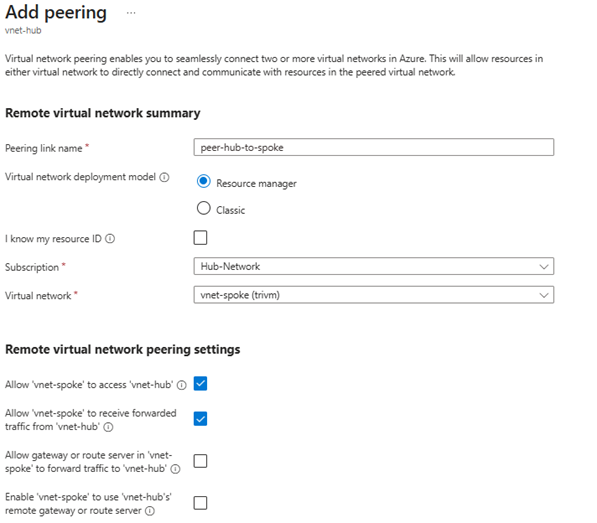
Task: Uncheck receive forwarded traffic from vnet-hub
Action: coord(200,419)
